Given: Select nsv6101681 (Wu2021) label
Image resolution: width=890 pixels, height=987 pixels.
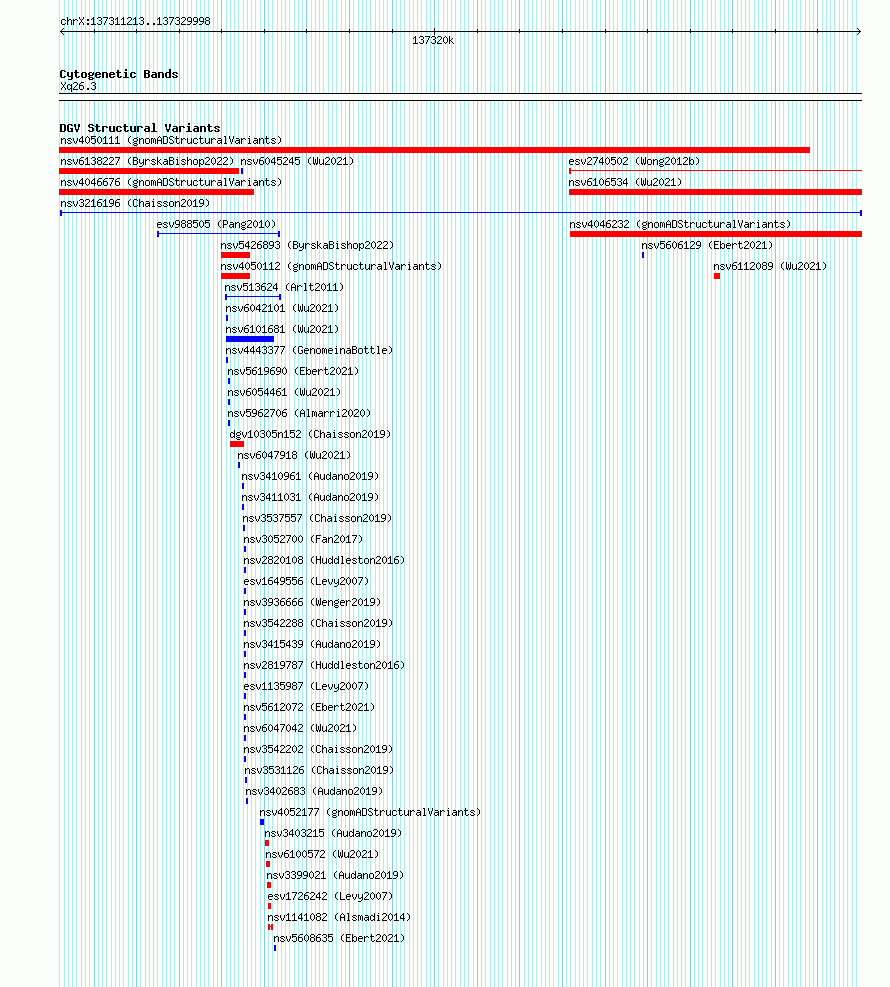Looking at the screenshot, I should click(282, 329).
